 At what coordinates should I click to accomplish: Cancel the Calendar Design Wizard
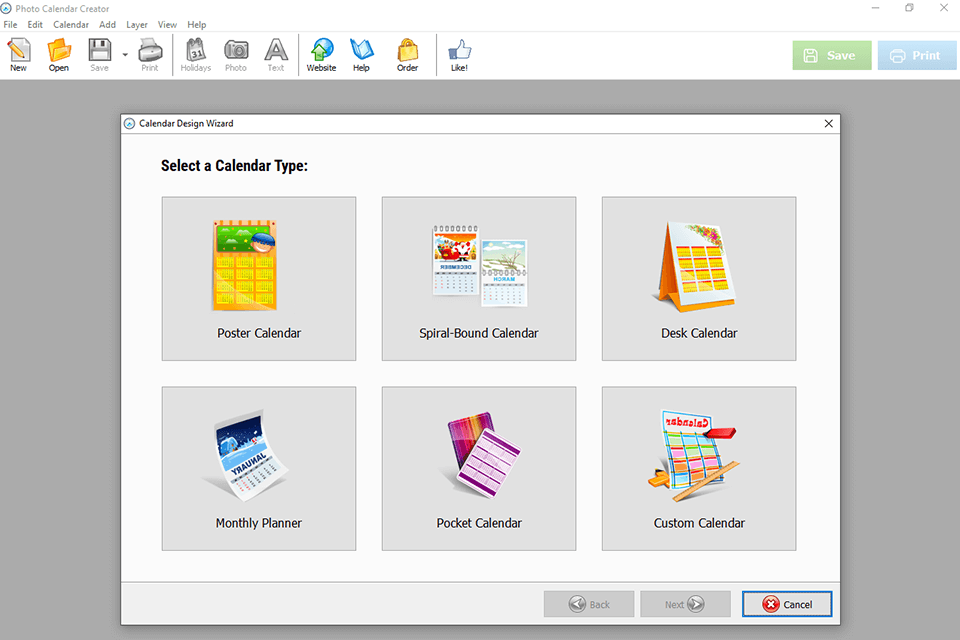tap(787, 604)
